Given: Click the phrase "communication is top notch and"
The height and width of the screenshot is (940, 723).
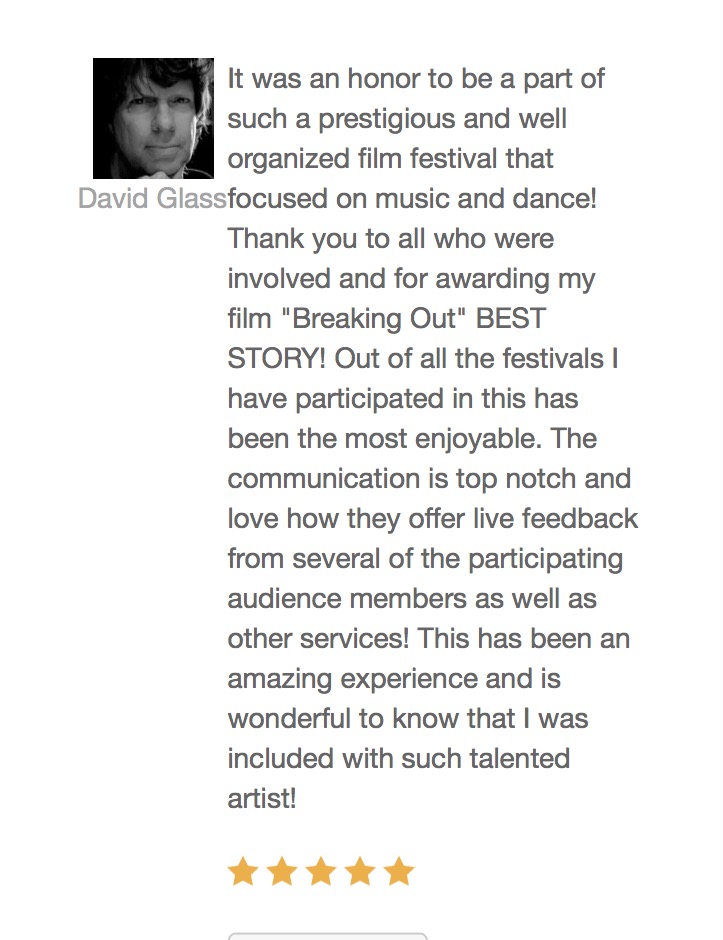Looking at the screenshot, I should click(x=429, y=479).
